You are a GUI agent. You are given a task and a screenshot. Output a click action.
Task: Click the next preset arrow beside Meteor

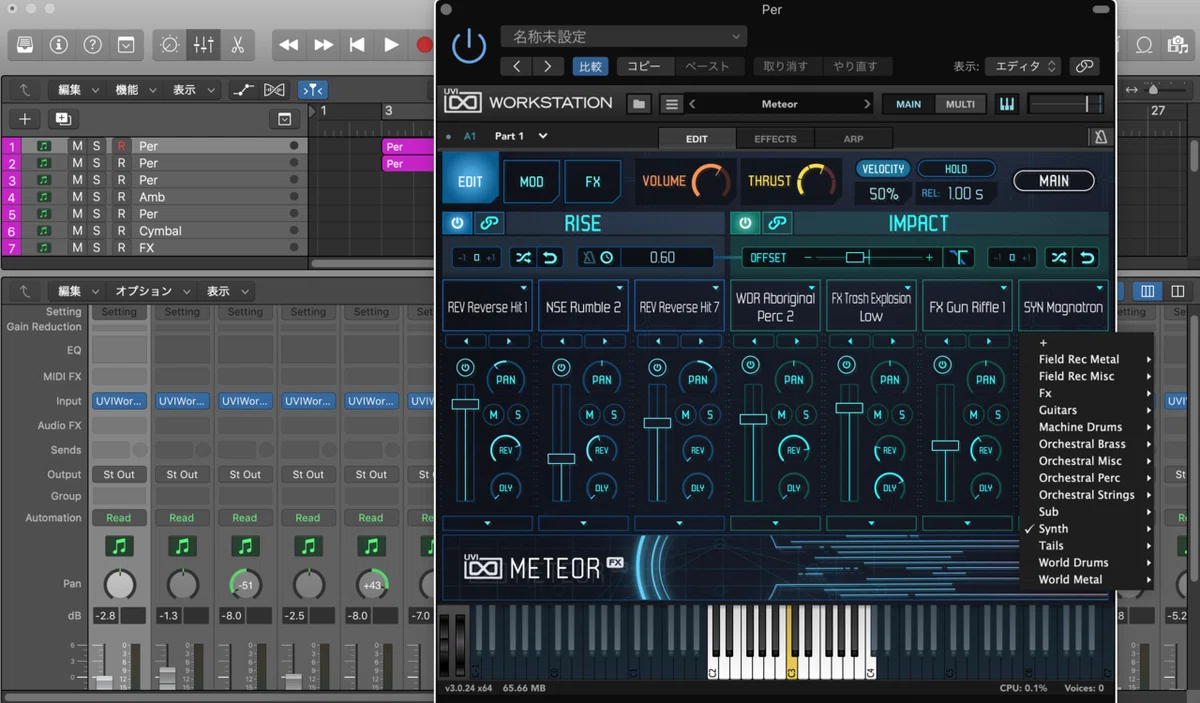tap(867, 104)
